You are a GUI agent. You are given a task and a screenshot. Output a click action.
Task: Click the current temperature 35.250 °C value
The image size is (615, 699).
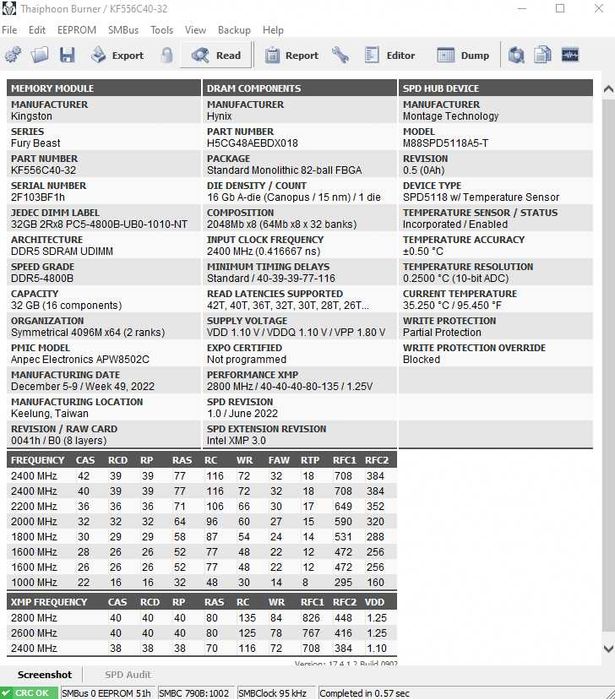point(452,305)
